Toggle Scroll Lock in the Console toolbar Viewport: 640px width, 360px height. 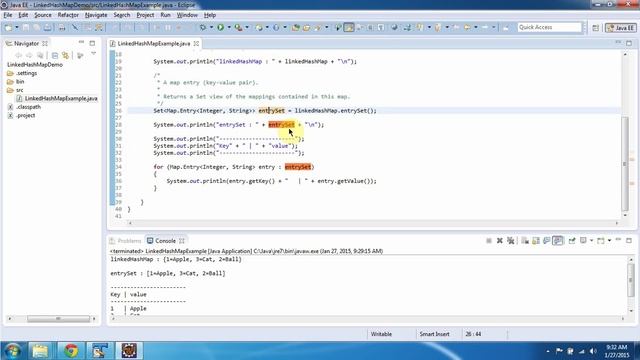pyautogui.click(x=536, y=241)
